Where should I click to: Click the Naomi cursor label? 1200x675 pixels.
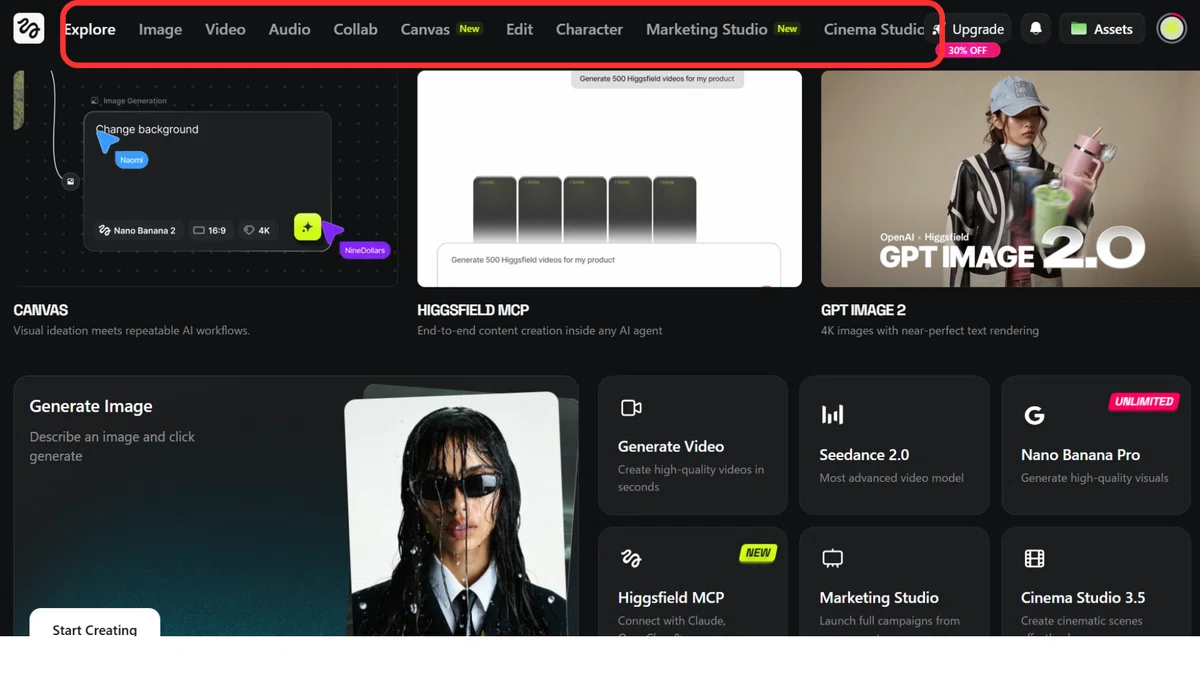click(131, 160)
